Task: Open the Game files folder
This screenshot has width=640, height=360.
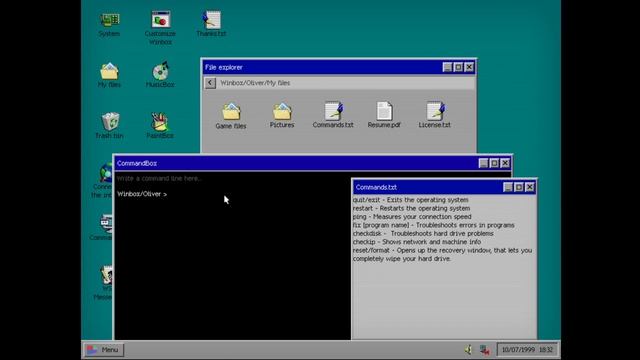Action: [x=231, y=116]
